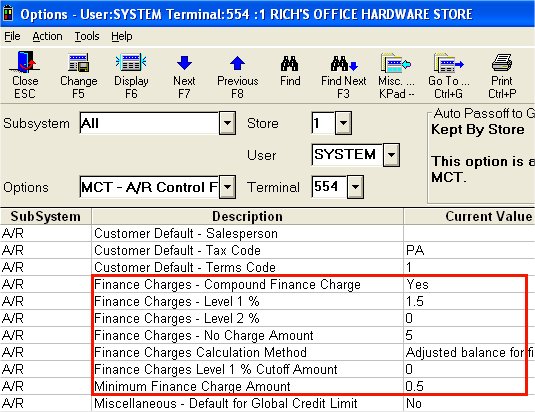Expand the Terminal 554 dropdown
The width and height of the screenshot is (535, 412).
coord(355,187)
